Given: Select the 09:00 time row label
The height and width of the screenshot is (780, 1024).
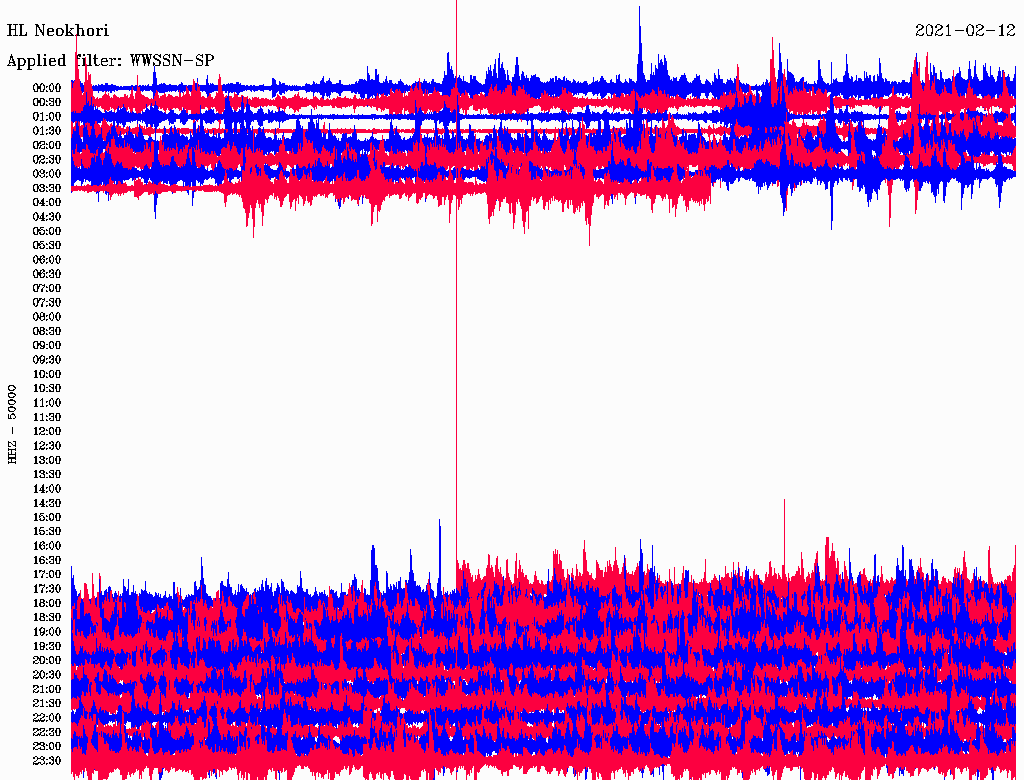Looking at the screenshot, I should click(x=47, y=346).
